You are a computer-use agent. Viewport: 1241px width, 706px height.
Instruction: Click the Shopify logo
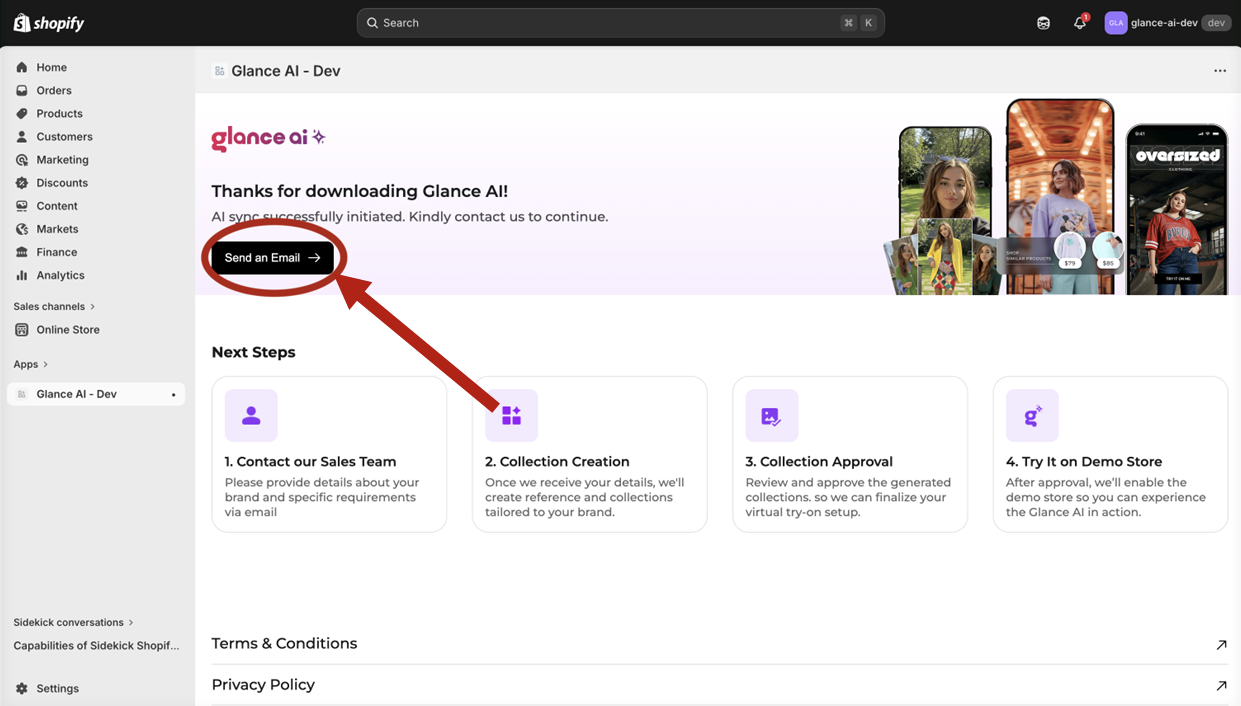48,23
